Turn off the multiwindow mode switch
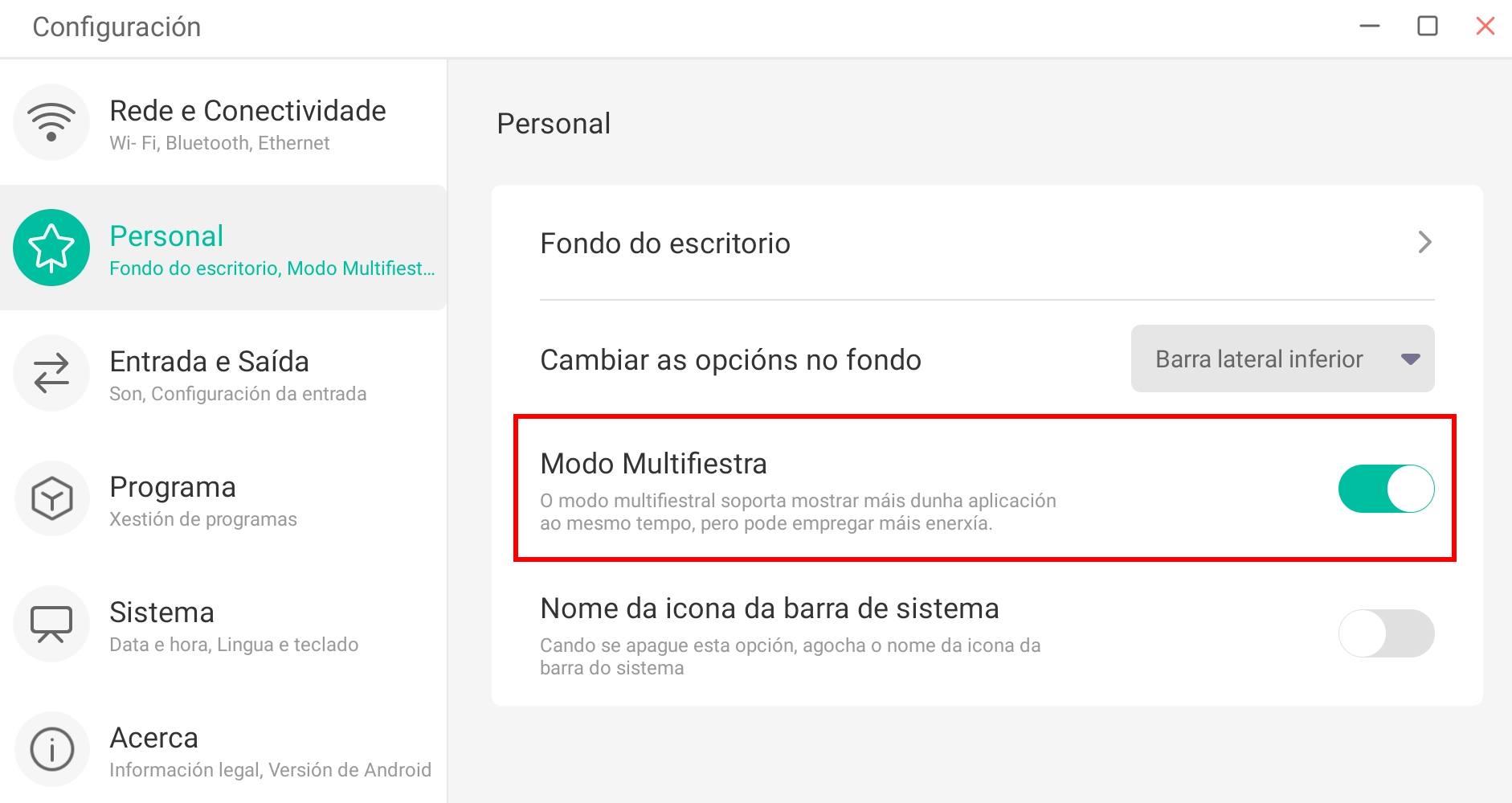The height and width of the screenshot is (803, 1512). [x=1386, y=488]
